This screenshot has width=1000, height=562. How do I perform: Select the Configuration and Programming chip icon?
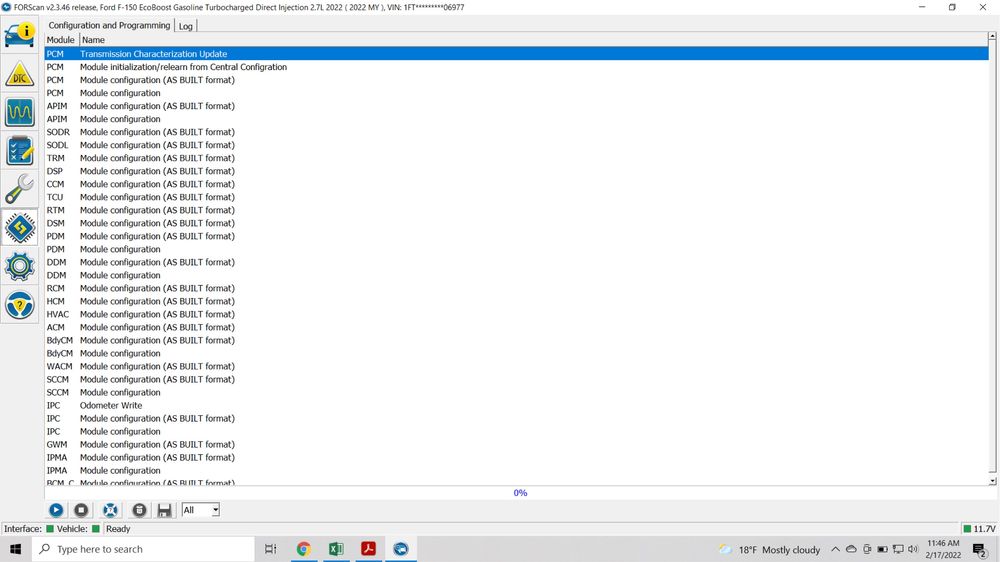(20, 228)
